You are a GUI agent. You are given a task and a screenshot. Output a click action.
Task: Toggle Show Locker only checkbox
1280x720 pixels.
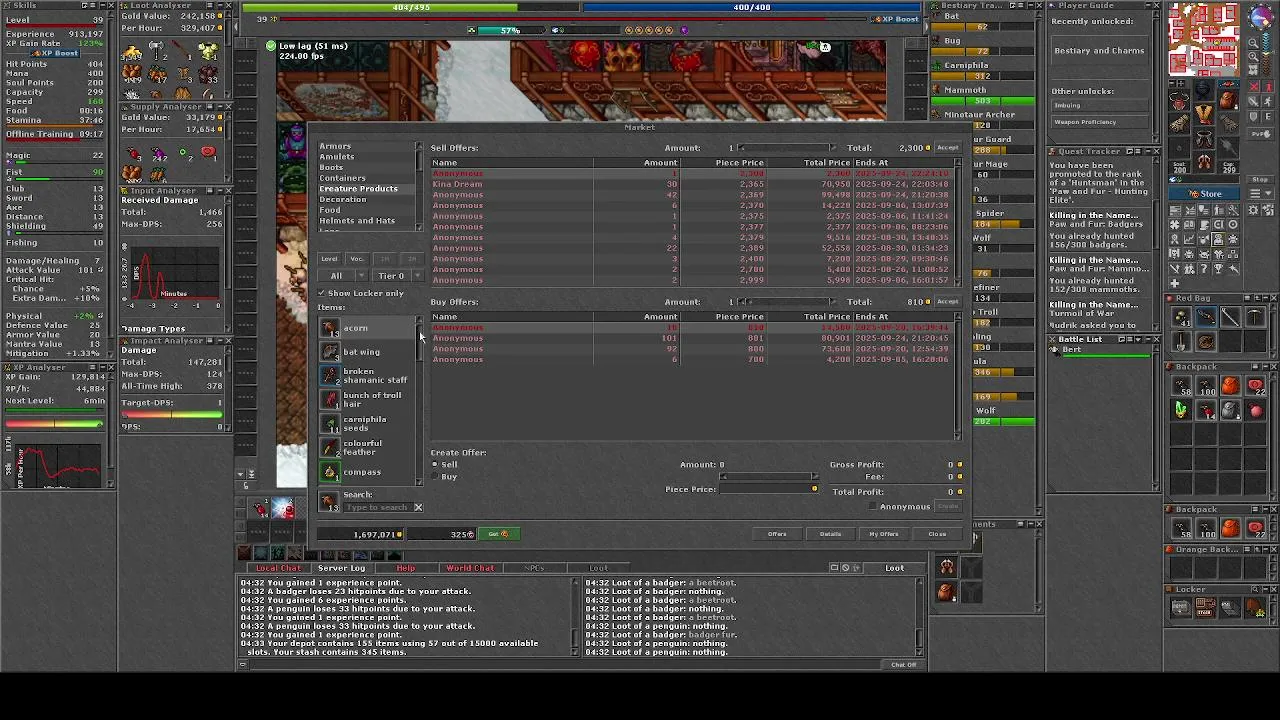[323, 293]
